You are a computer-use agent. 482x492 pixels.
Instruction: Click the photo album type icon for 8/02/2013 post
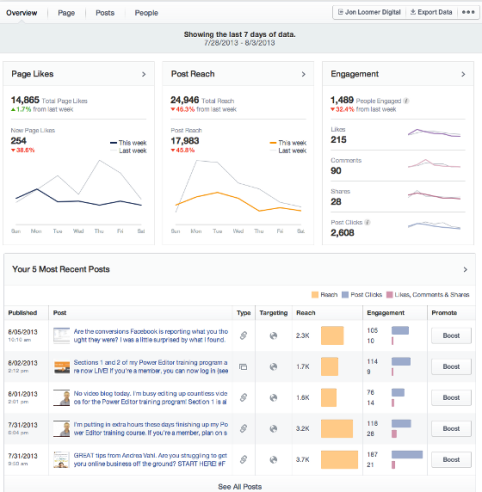click(243, 367)
